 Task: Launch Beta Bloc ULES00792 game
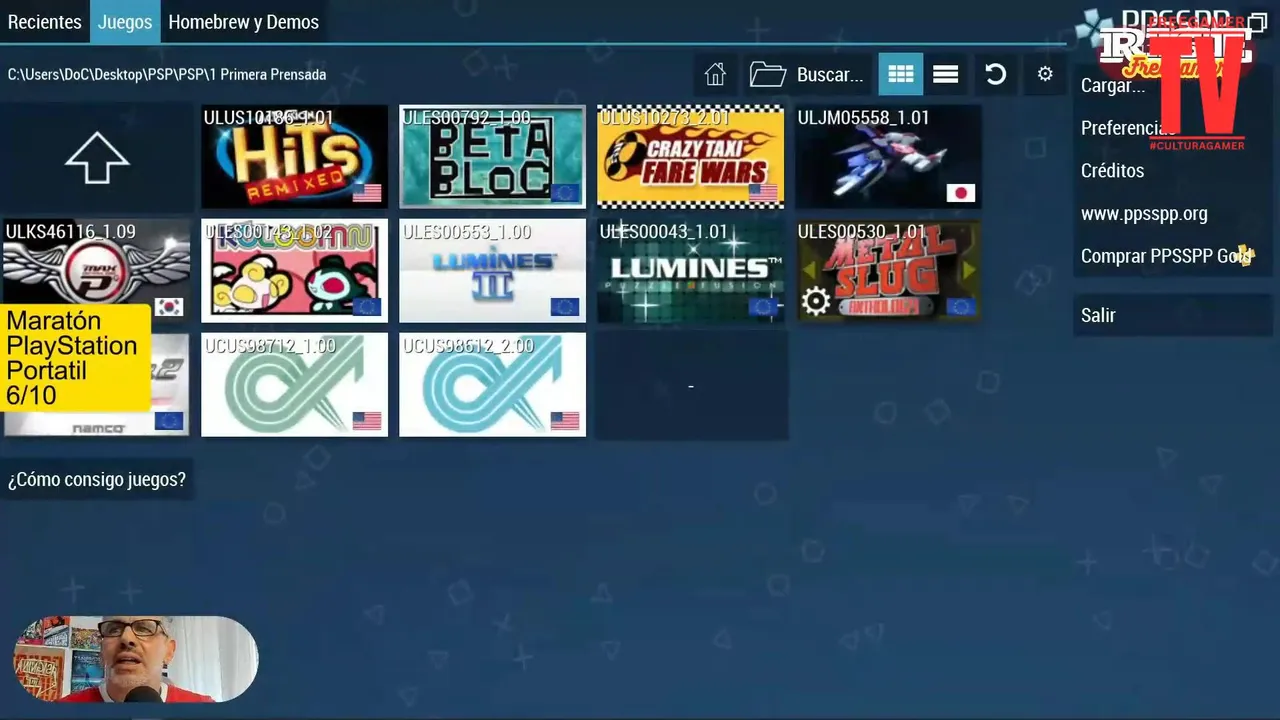(x=492, y=157)
